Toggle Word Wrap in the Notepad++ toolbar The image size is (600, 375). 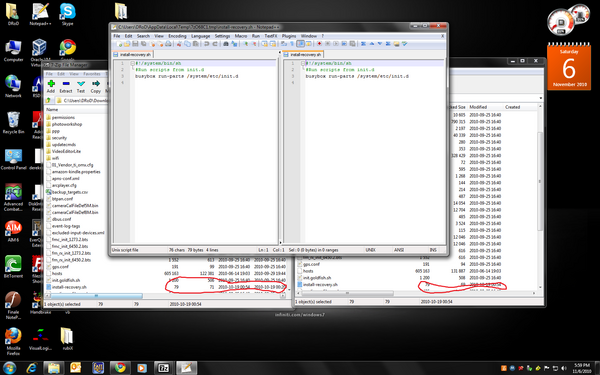284,44
